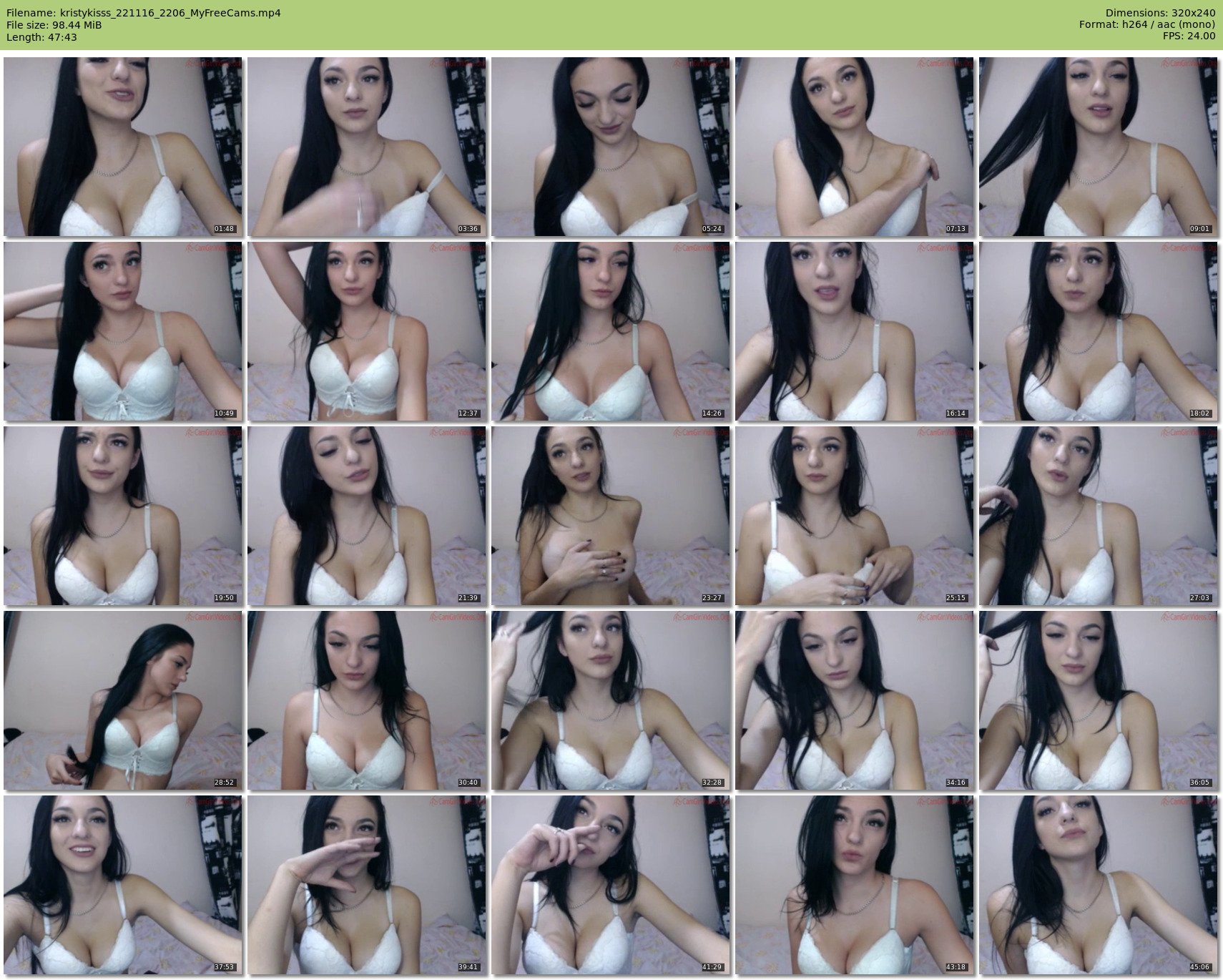Image resolution: width=1223 pixels, height=980 pixels.
Task: Select the frame timestamped 10:49
Action: 122,331
